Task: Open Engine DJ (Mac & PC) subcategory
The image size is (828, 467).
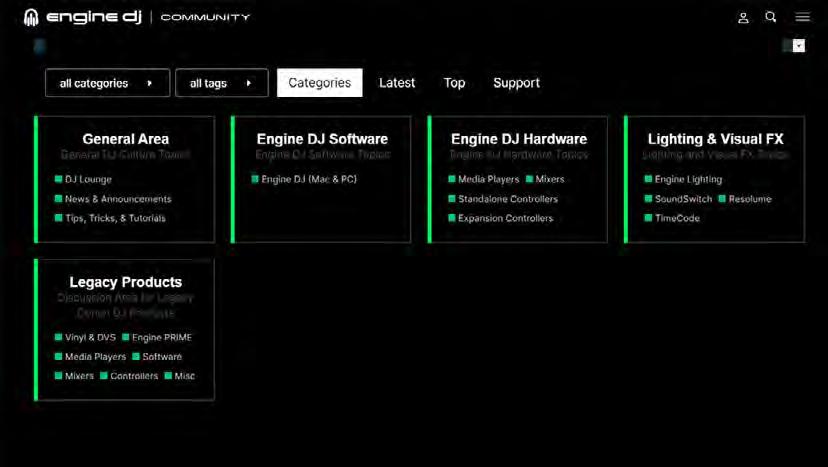Action: [304, 180]
